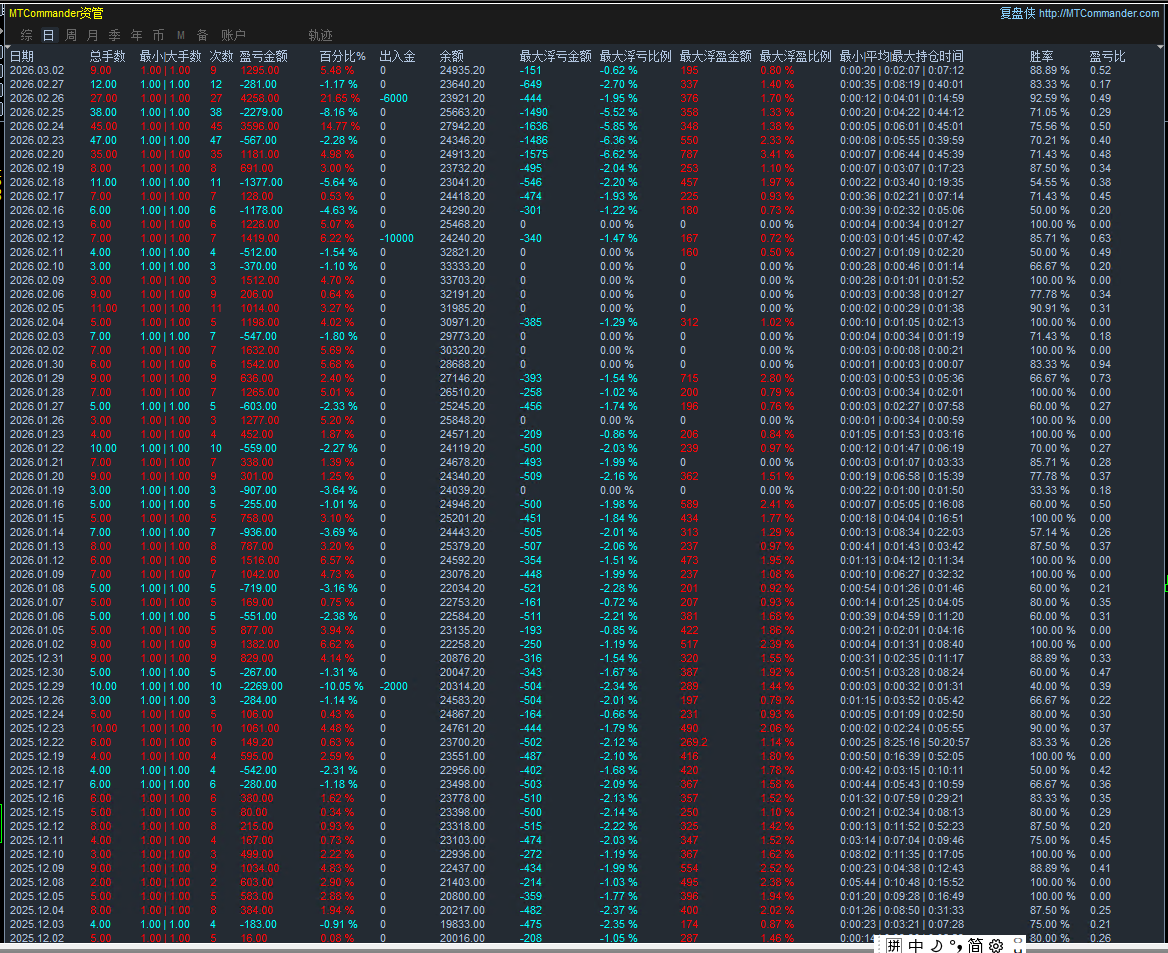The image size is (1168, 953).
Task: Select the 2026.02.25 date cell
Action: (x=36, y=113)
